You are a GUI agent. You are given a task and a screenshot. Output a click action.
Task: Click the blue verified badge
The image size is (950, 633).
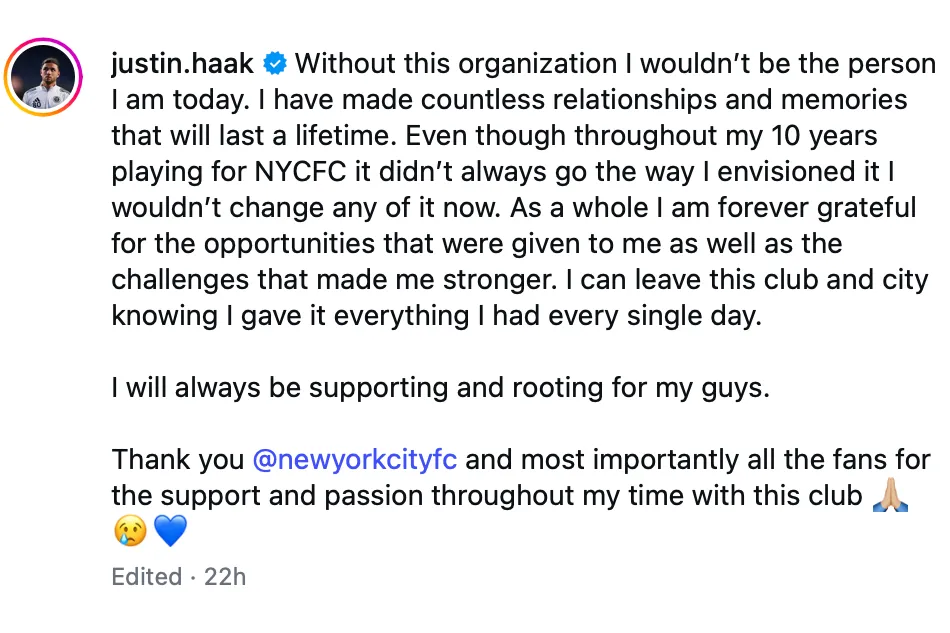275,65
